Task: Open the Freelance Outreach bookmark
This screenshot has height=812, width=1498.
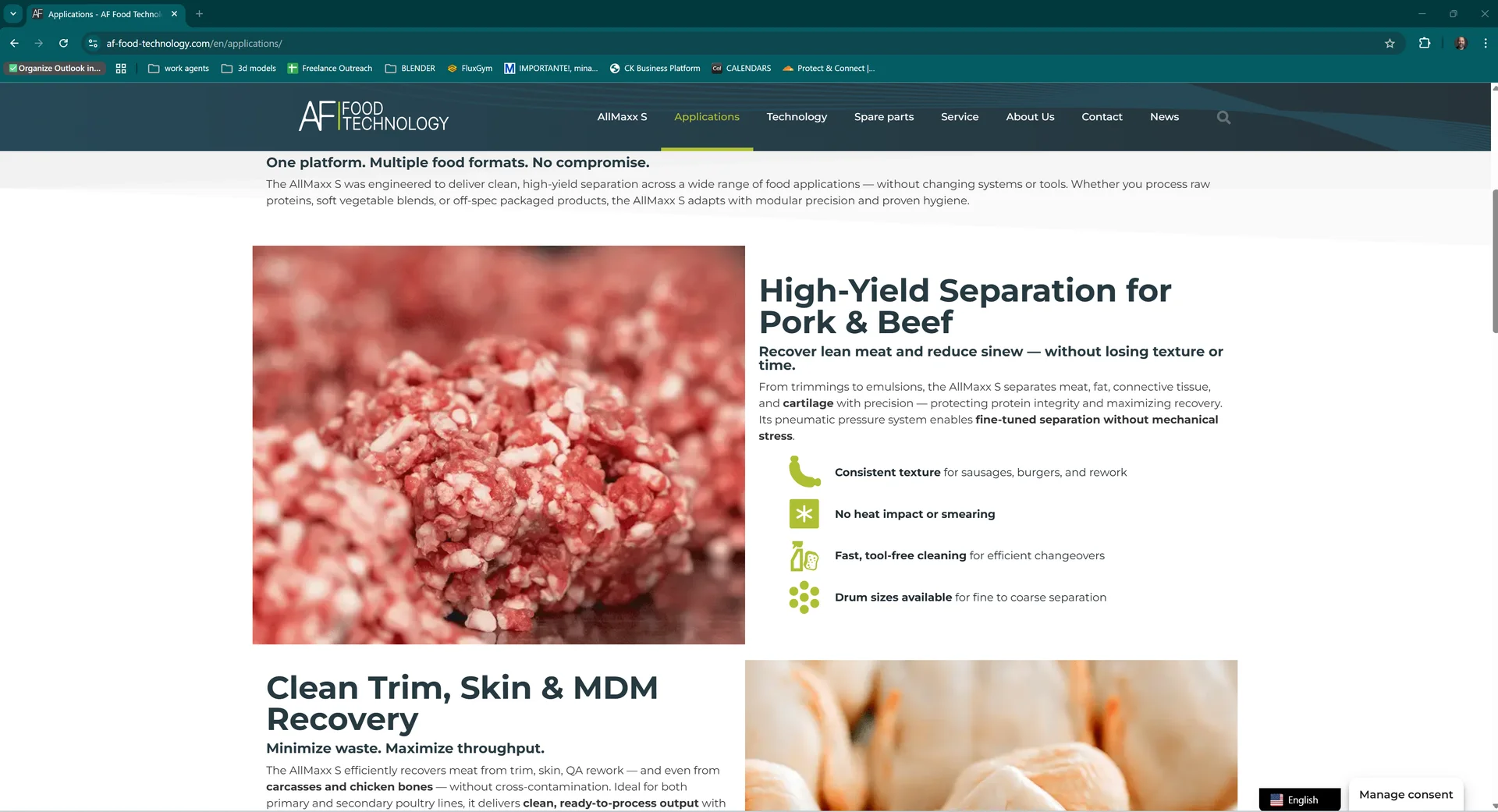Action: pos(330,69)
